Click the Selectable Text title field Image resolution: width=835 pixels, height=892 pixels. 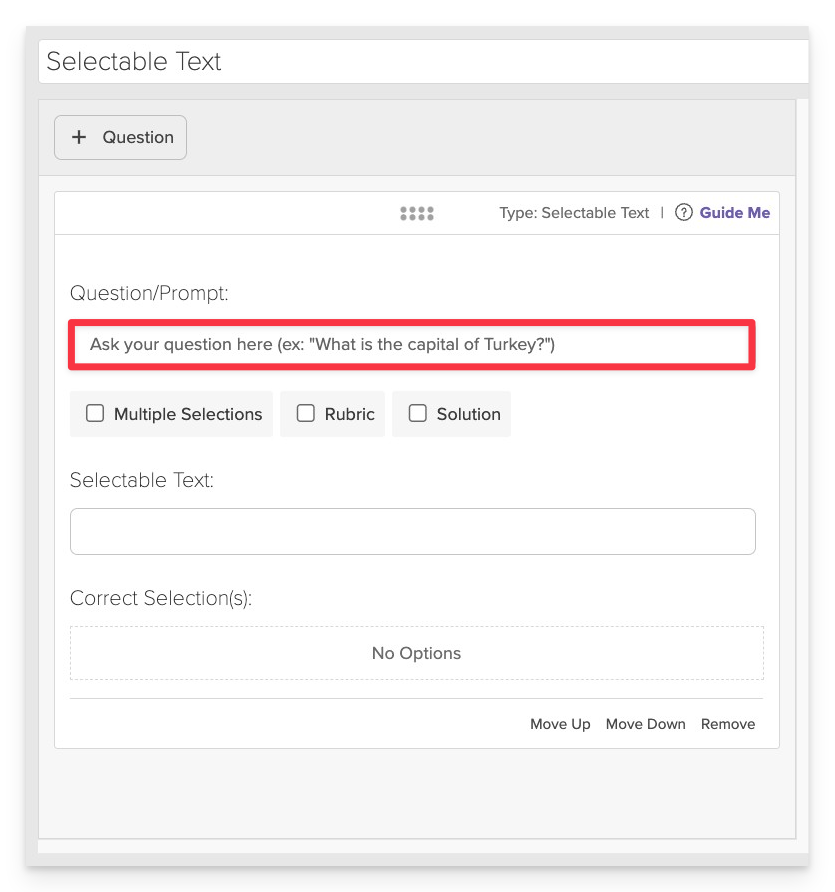pyautogui.click(x=423, y=61)
